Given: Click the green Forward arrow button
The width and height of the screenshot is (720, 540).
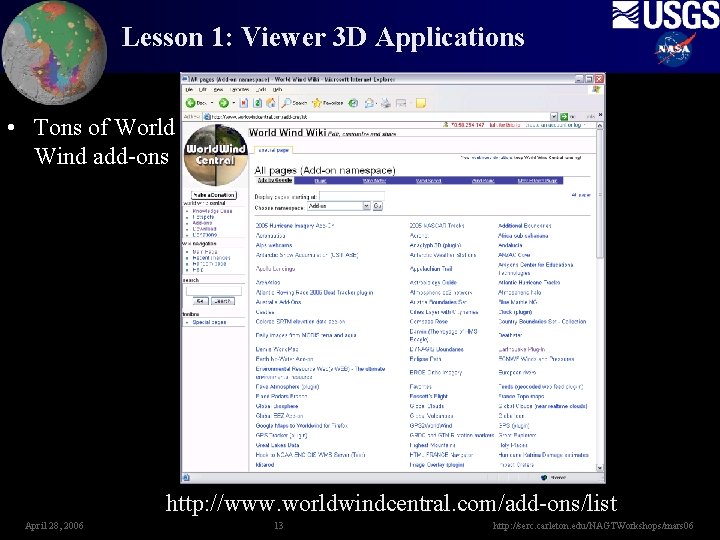Looking at the screenshot, I should [x=223, y=103].
